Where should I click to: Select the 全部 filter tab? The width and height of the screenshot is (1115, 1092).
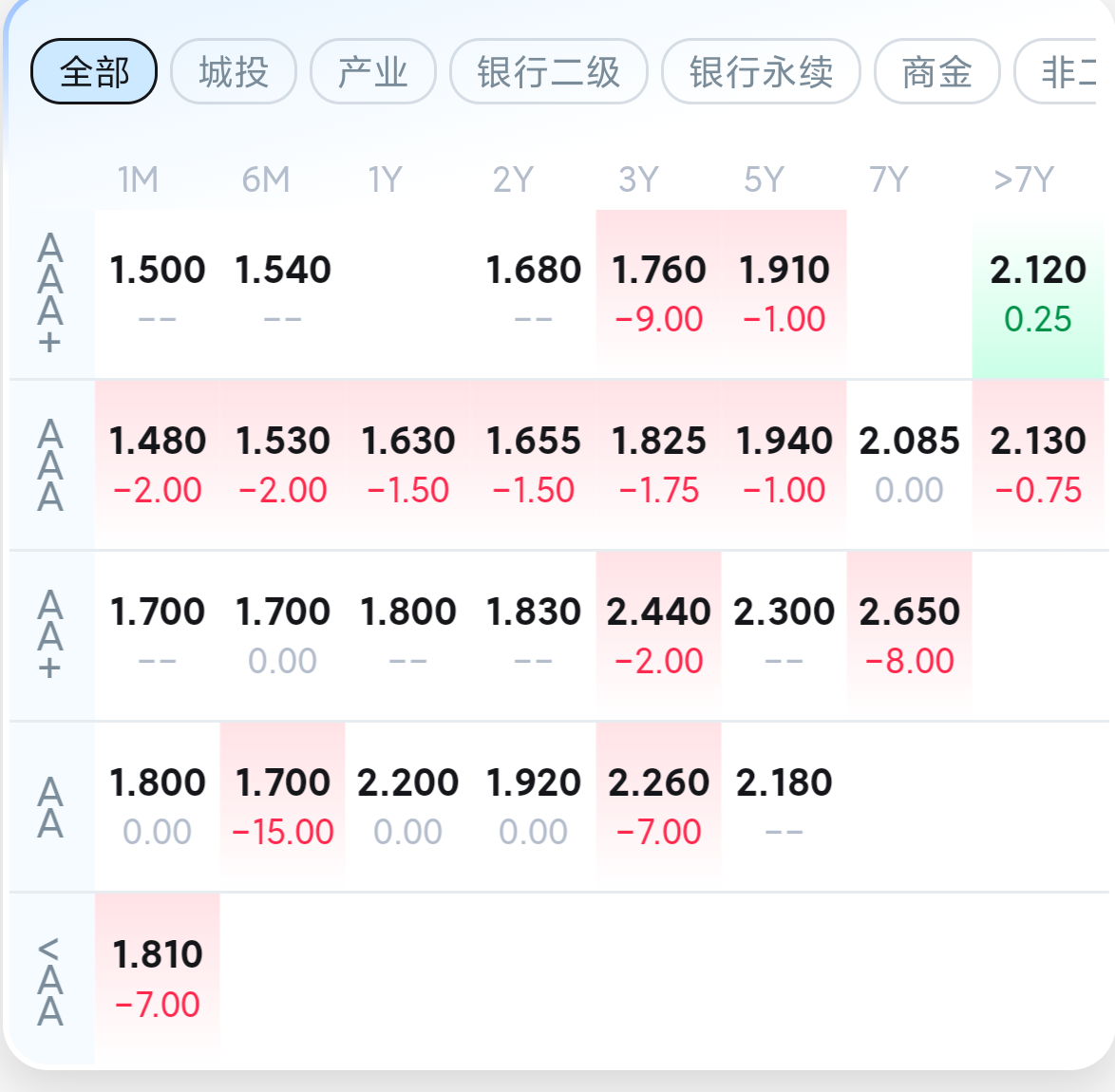[x=94, y=72]
